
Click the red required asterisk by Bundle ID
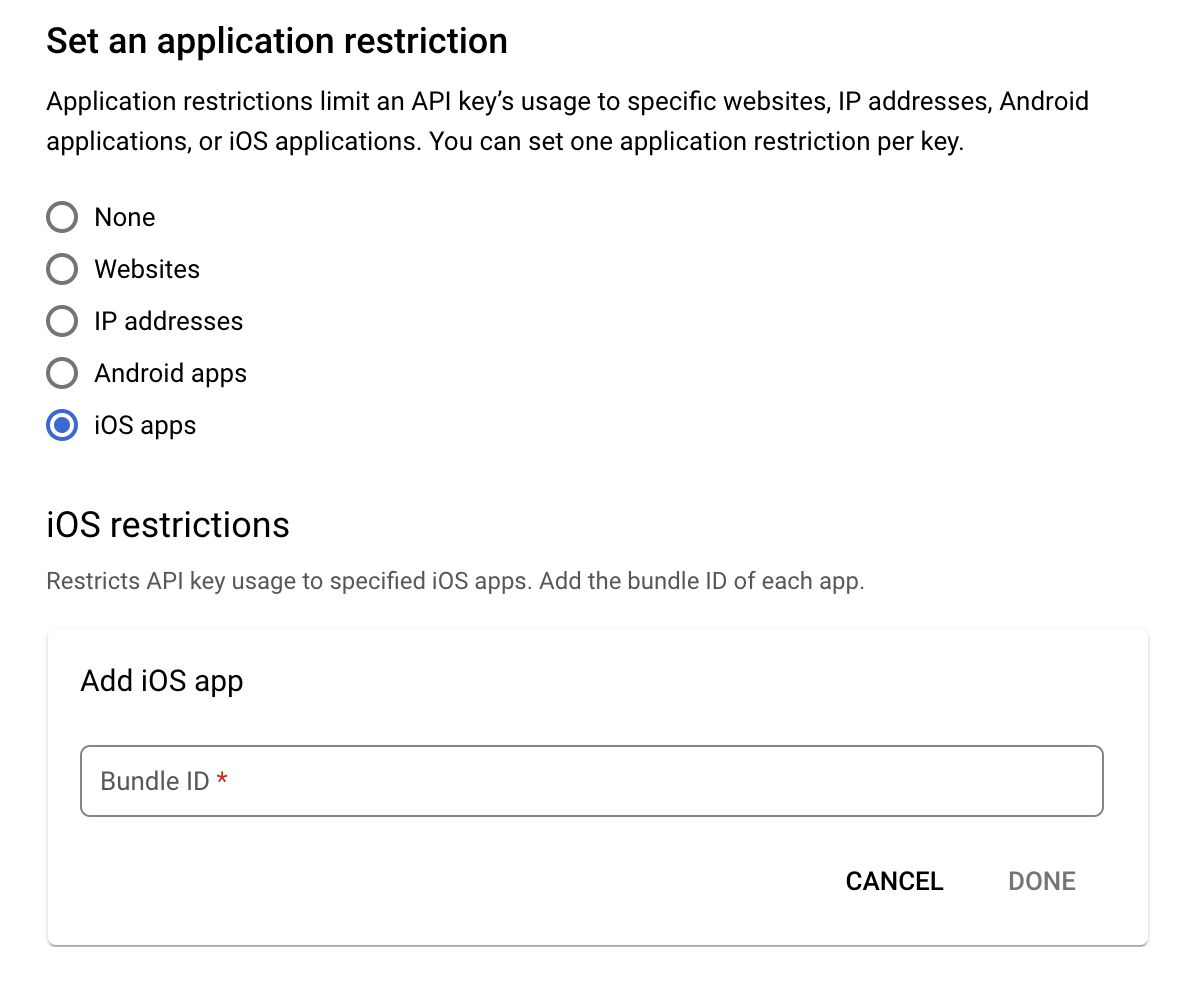pos(222,779)
